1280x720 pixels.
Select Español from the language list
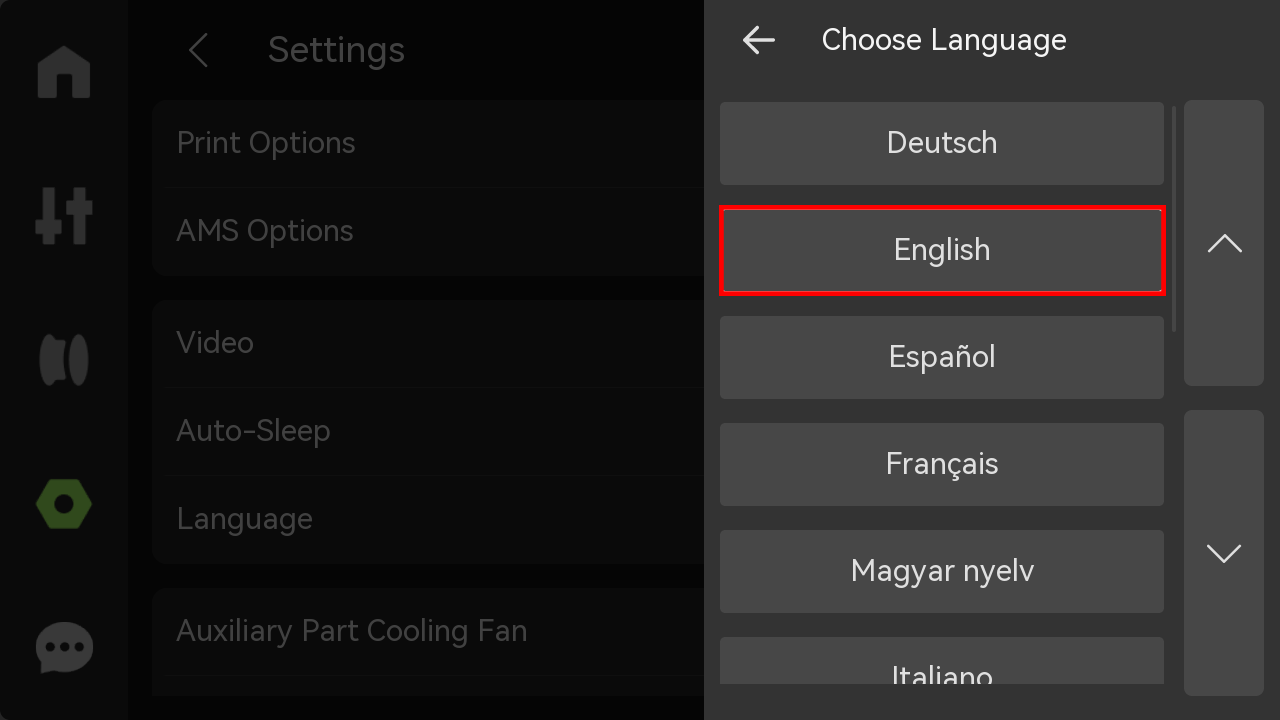coord(942,357)
